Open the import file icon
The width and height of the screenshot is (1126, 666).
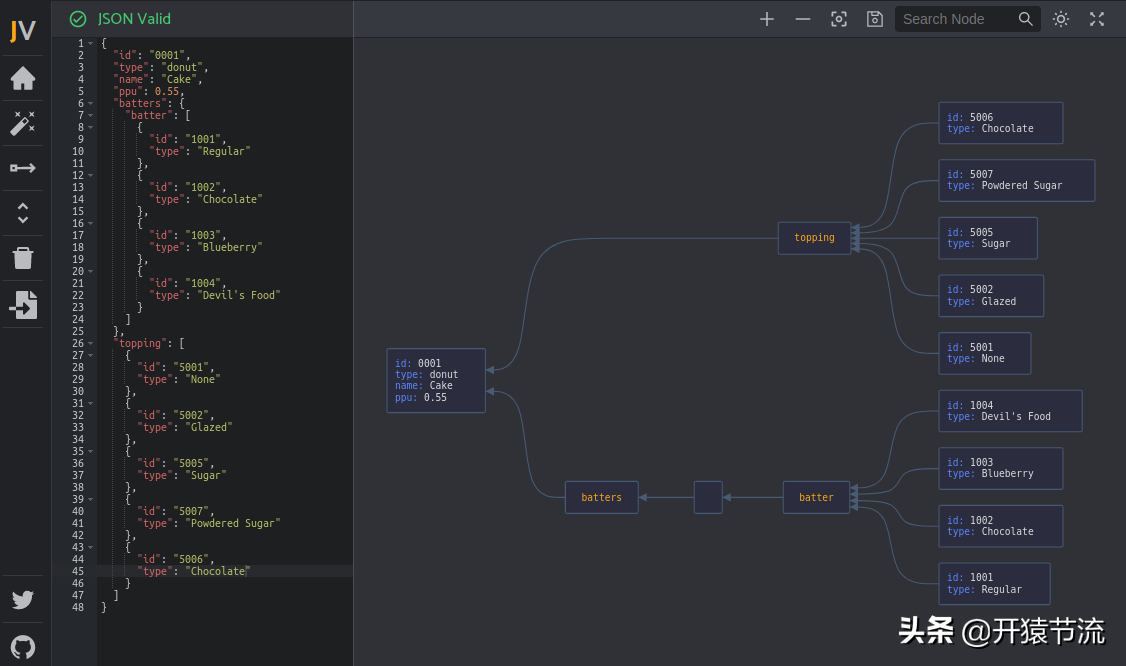tap(23, 305)
